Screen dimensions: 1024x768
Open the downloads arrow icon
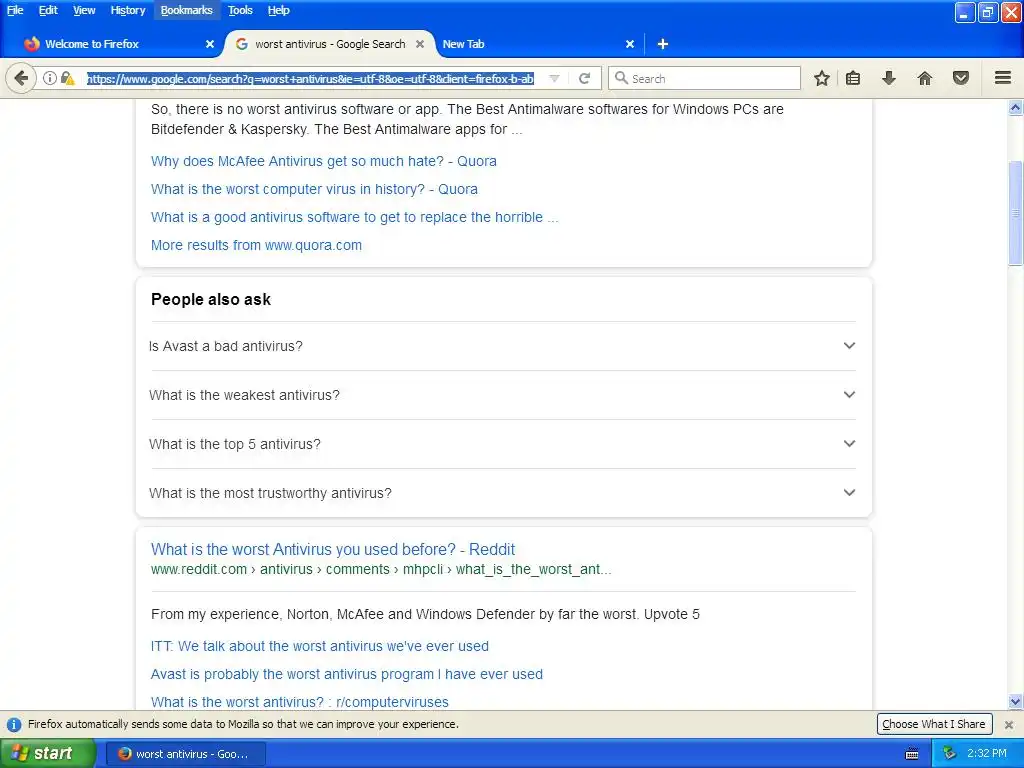888,78
